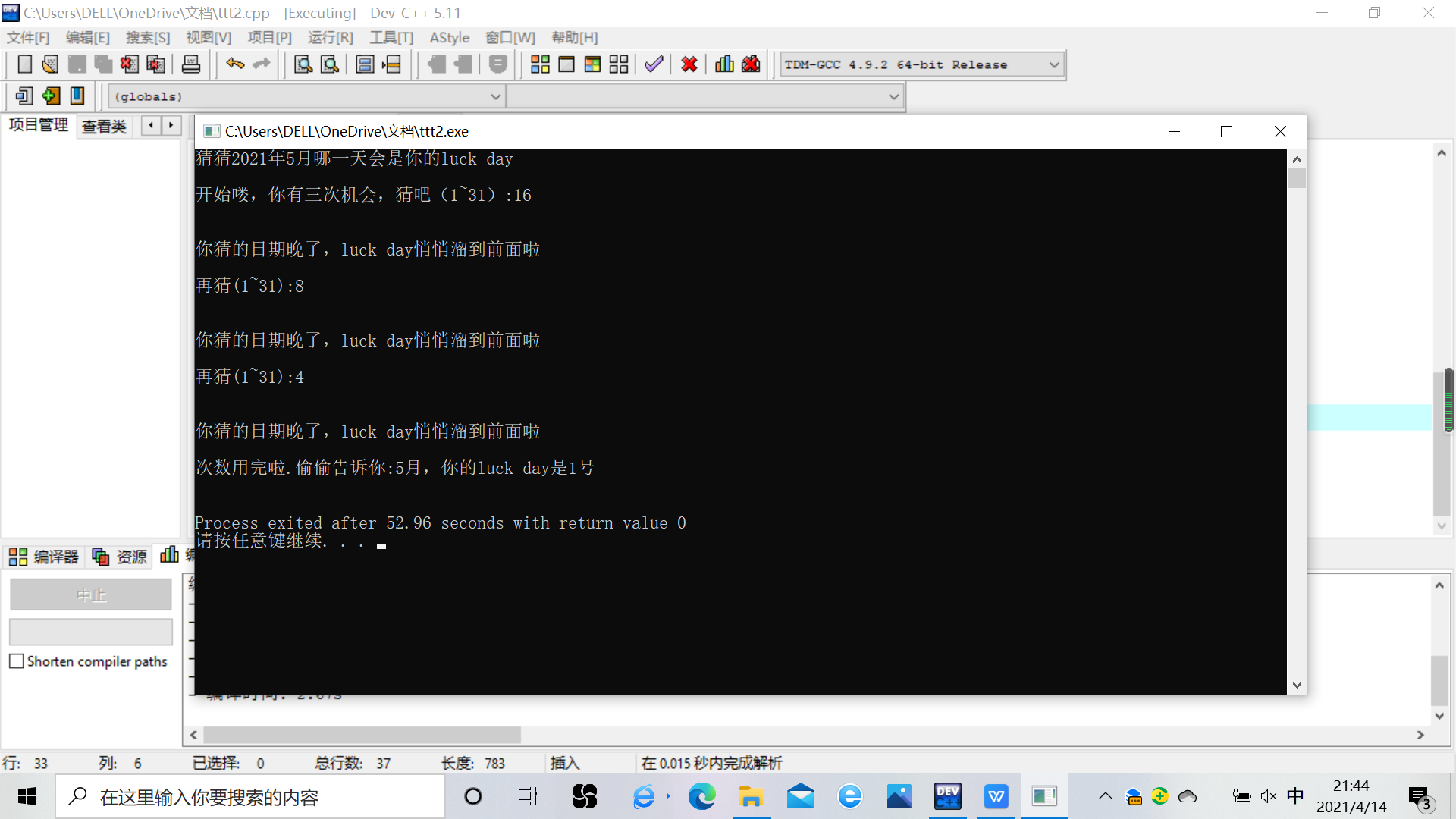Screen dimensions: 1456x819
Task: Enable Shorten compiler paths checkbox
Action: coord(17,661)
